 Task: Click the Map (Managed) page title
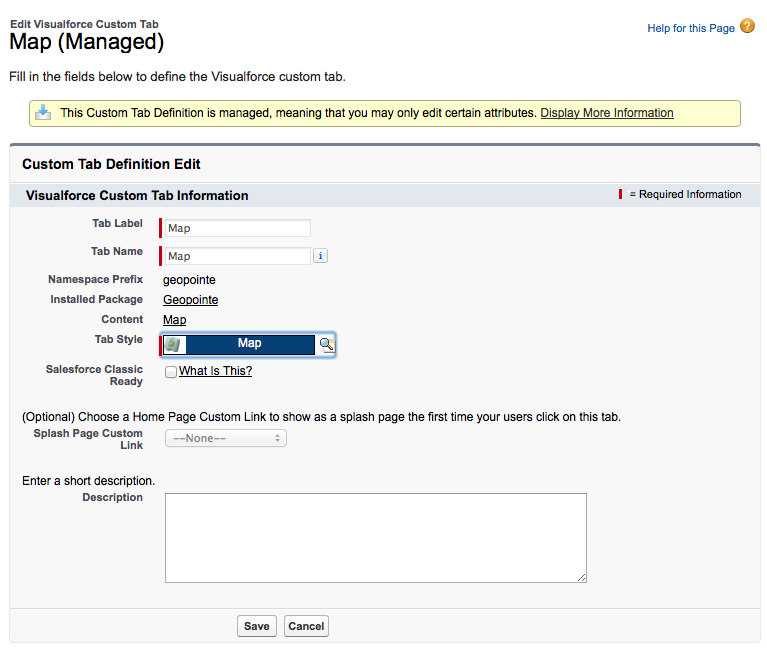tap(87, 42)
